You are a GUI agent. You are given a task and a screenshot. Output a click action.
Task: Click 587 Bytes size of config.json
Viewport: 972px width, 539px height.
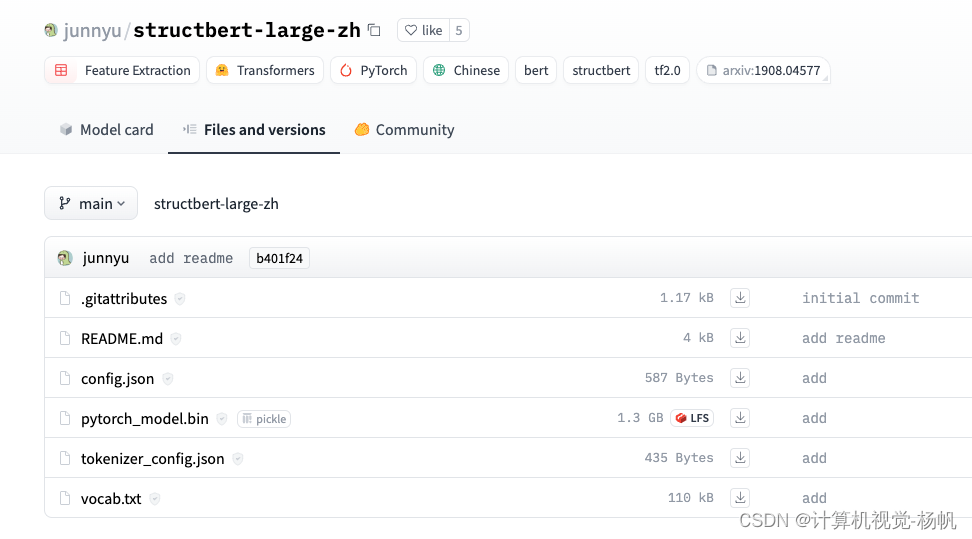[x=679, y=378]
